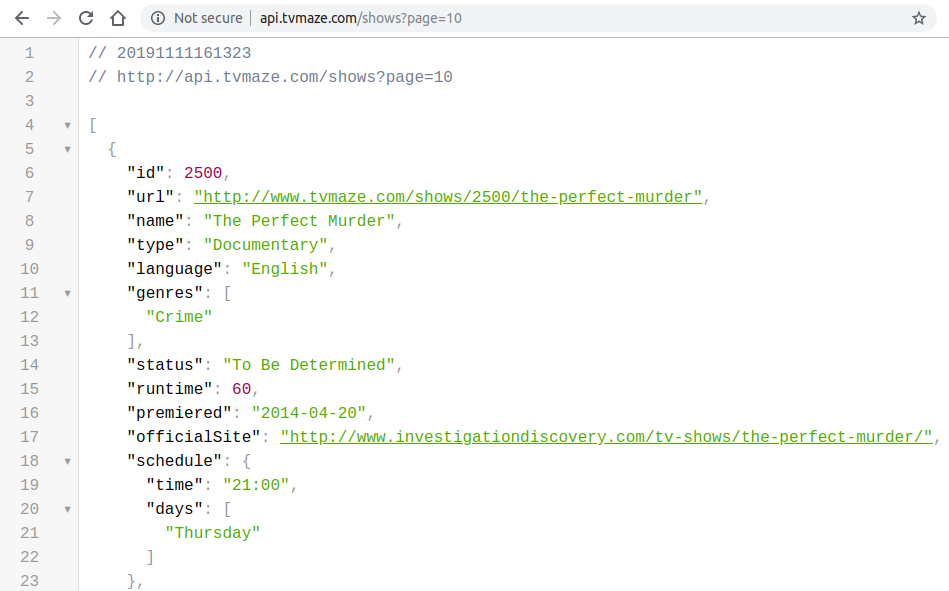Click the forward navigation arrow
This screenshot has width=949, height=591.
point(54,17)
